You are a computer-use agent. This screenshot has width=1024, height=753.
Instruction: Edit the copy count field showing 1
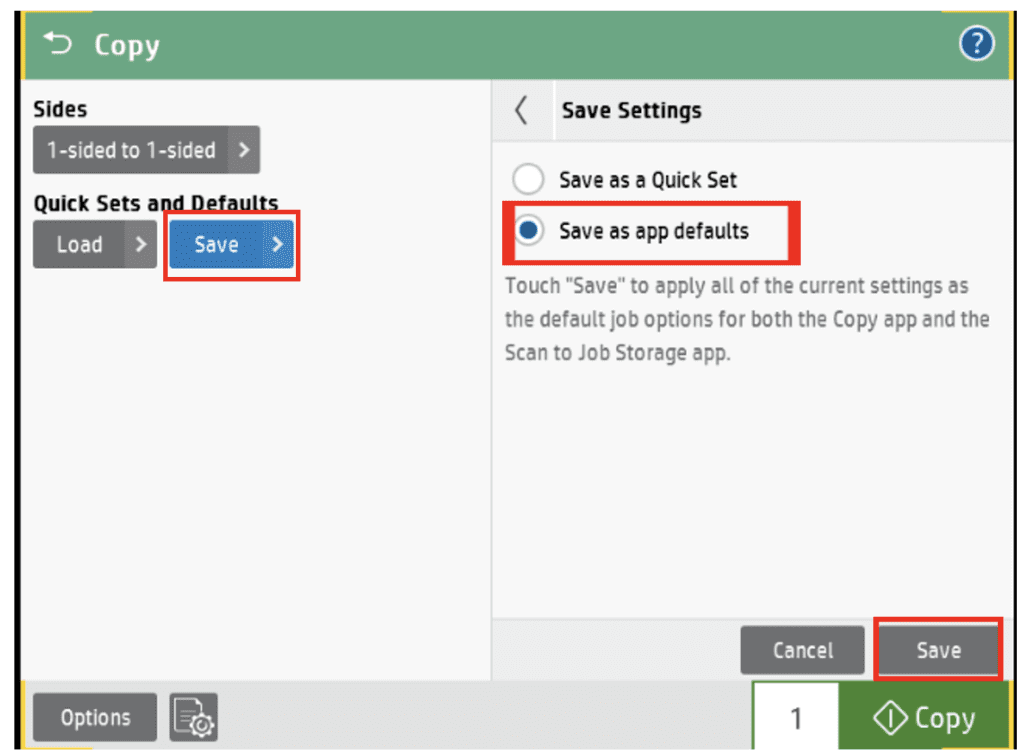[x=794, y=717]
